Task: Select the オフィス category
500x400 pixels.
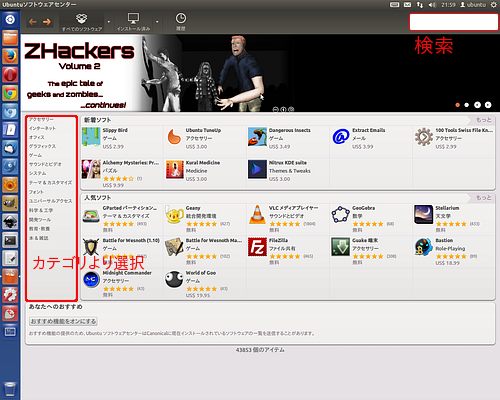Action: 37,137
